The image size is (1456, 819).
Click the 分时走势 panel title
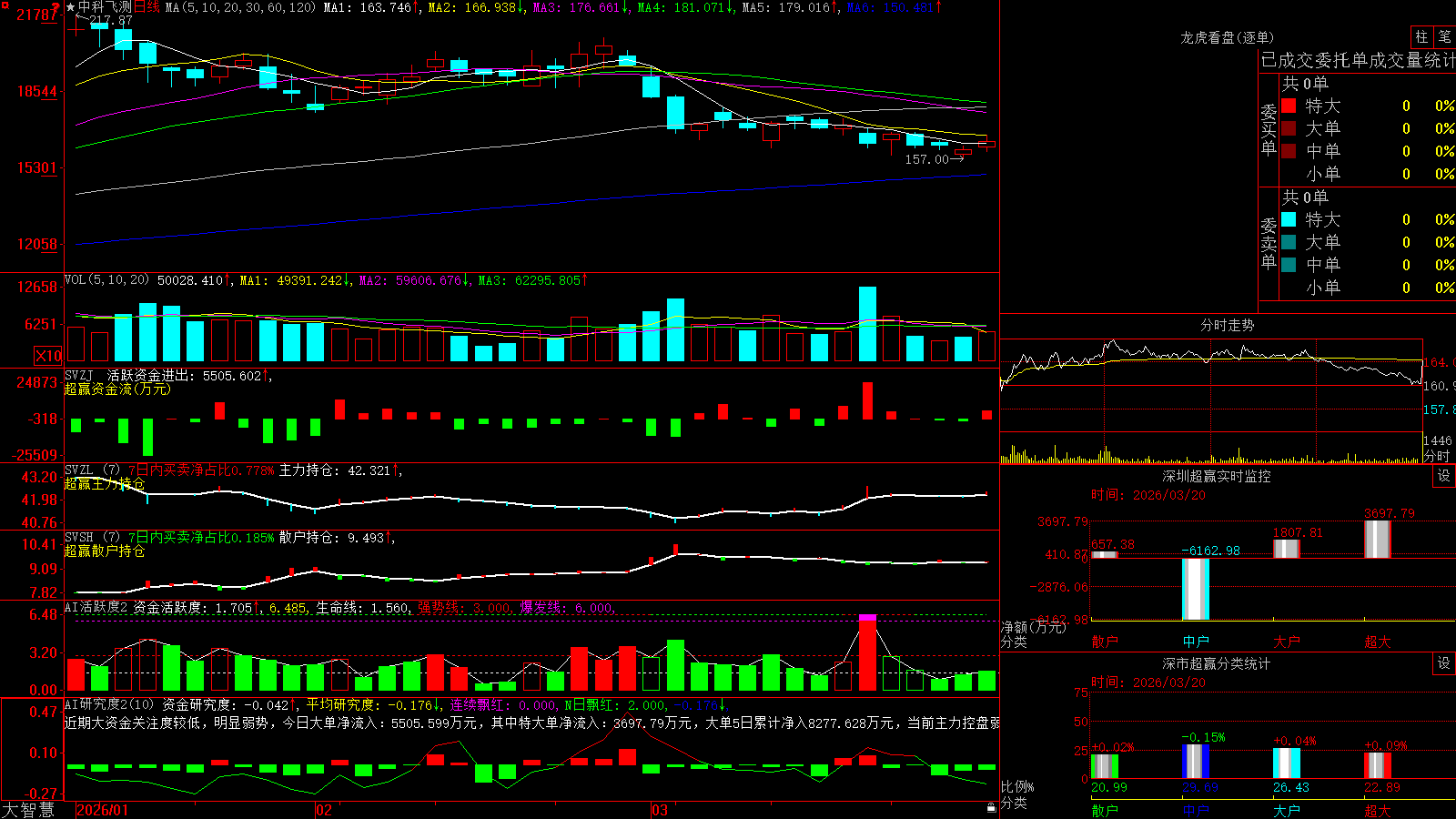[x=1227, y=325]
